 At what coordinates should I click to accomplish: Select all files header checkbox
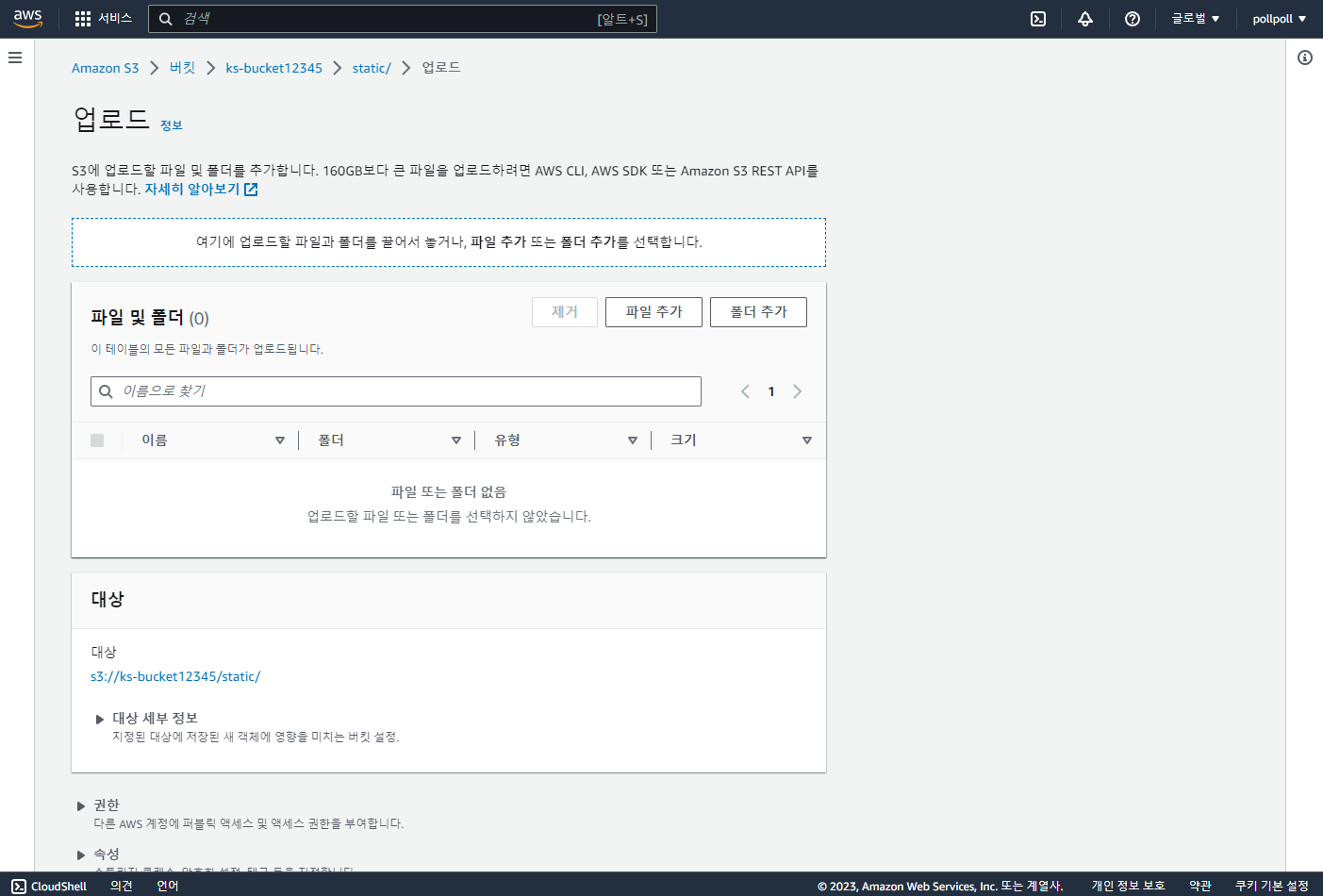pos(97,440)
